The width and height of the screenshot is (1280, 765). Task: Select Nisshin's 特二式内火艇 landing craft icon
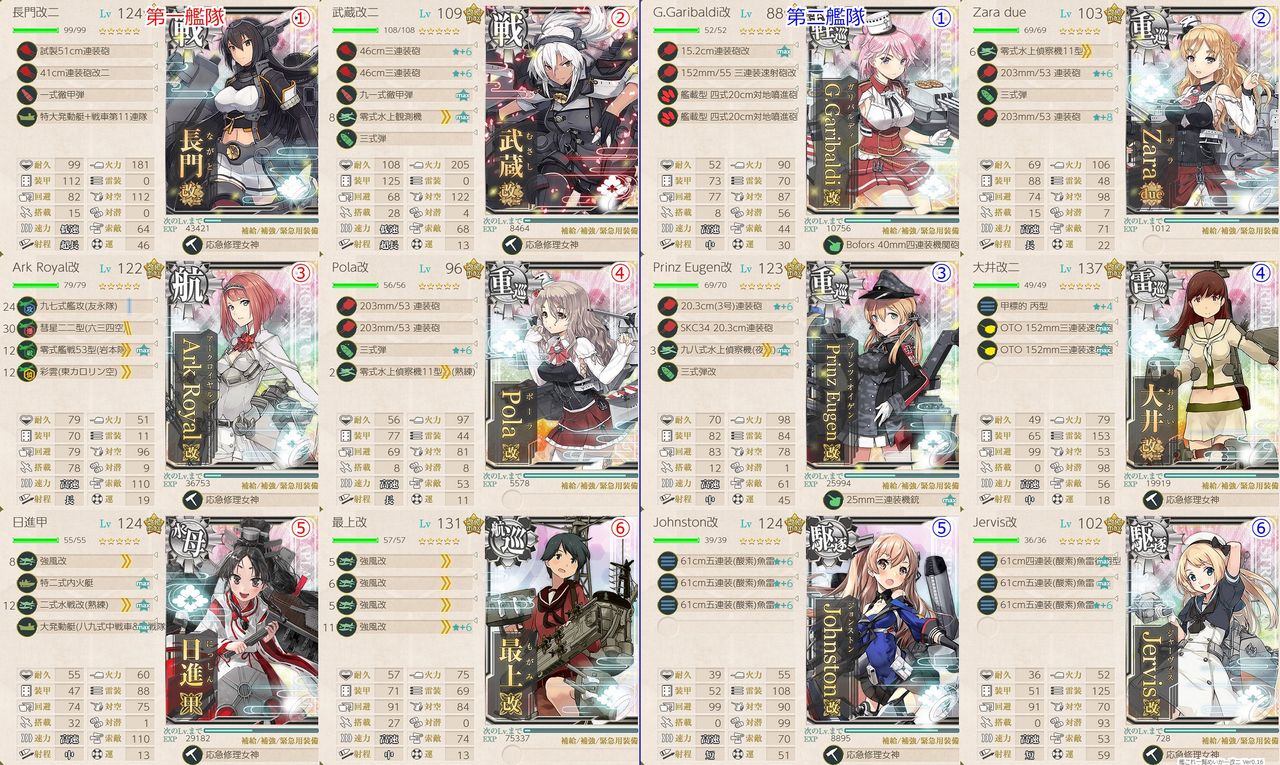28,581
